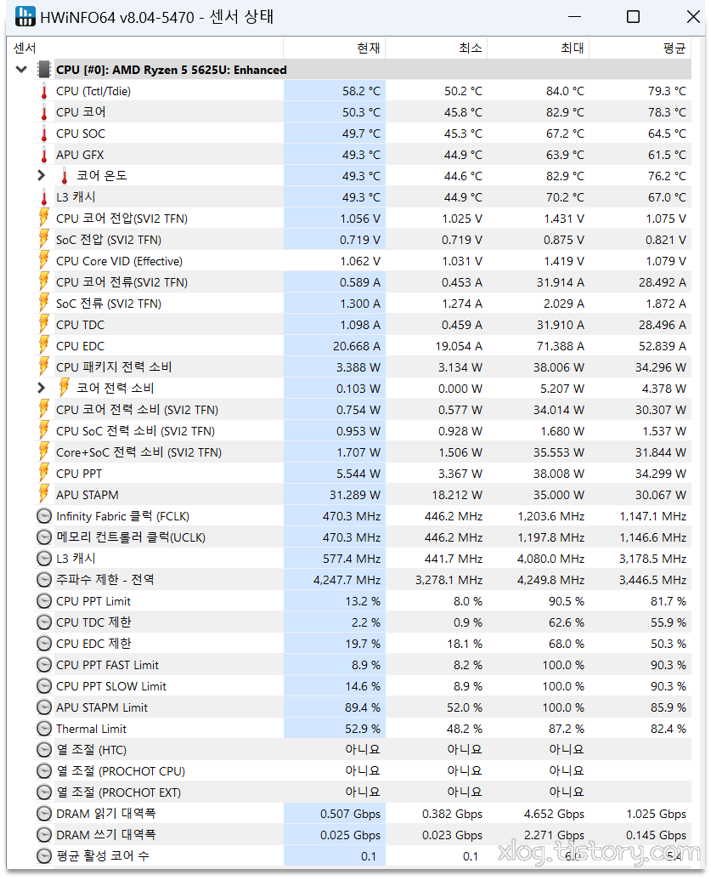Click the window maximize button
Screen dimensions: 711x879
point(633,17)
